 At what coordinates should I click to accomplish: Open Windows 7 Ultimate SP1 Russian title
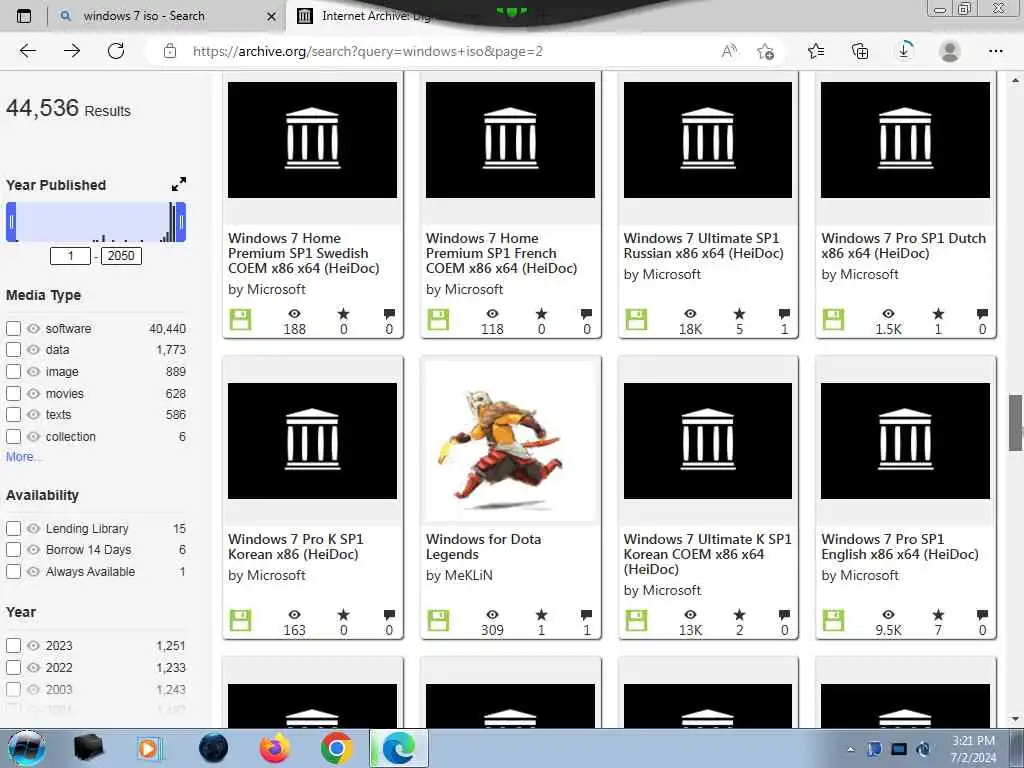(703, 246)
